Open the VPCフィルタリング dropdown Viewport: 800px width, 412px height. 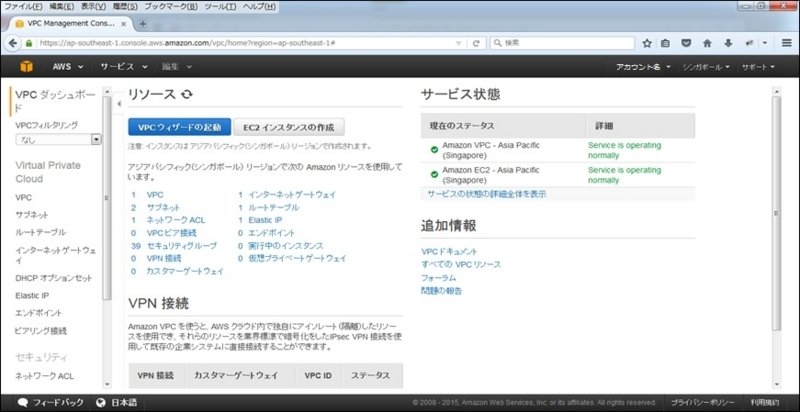(57, 140)
